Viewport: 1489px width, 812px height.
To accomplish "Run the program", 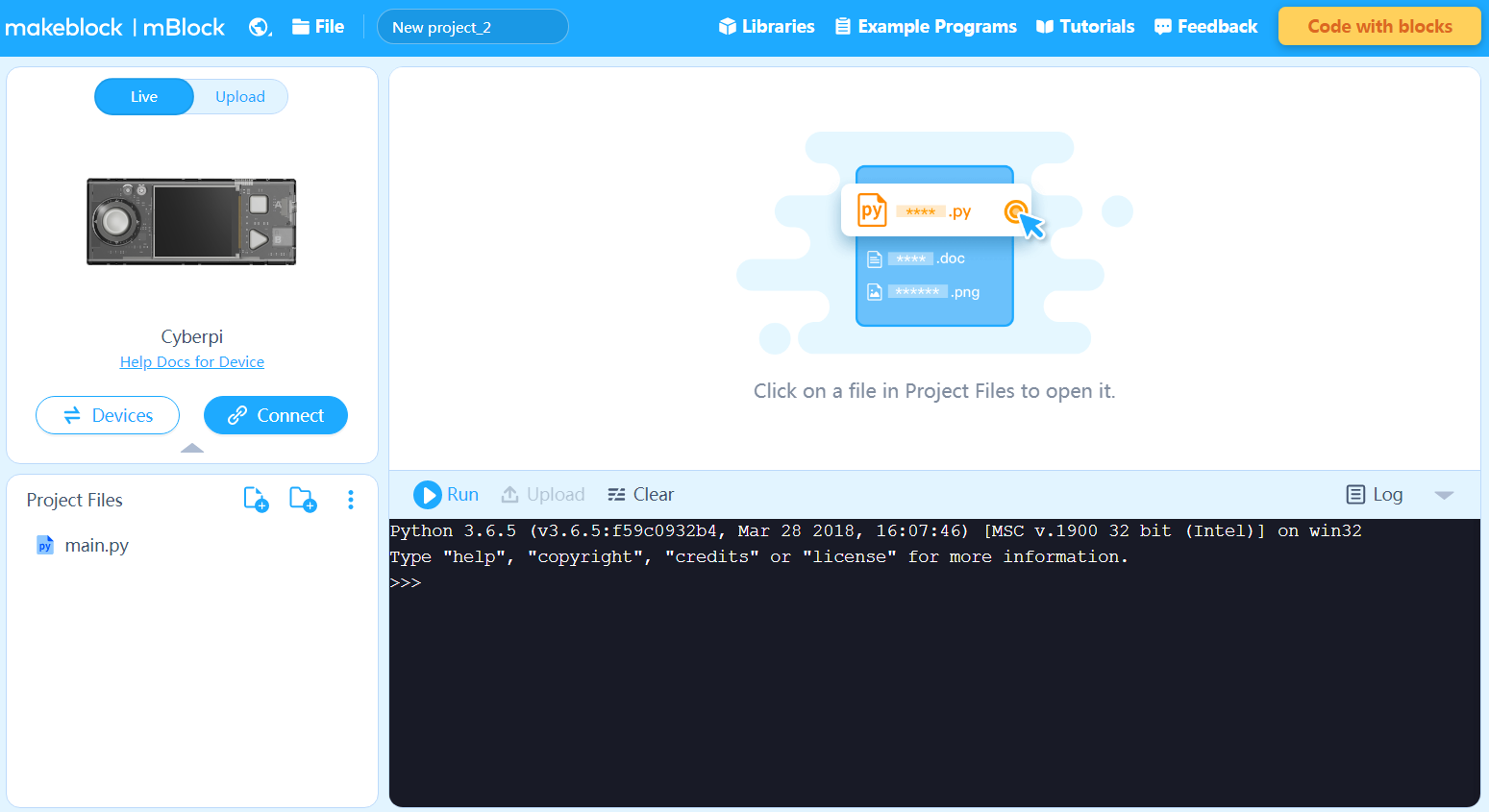I will pos(446,495).
